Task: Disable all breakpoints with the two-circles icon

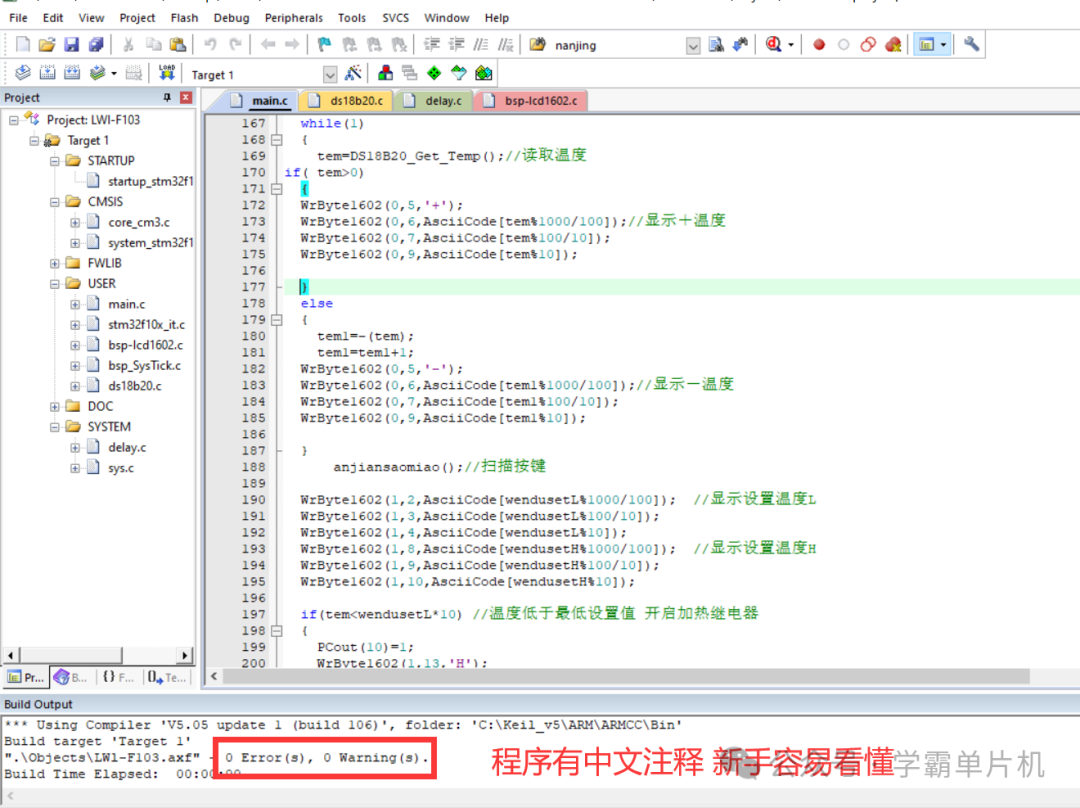Action: [x=869, y=45]
